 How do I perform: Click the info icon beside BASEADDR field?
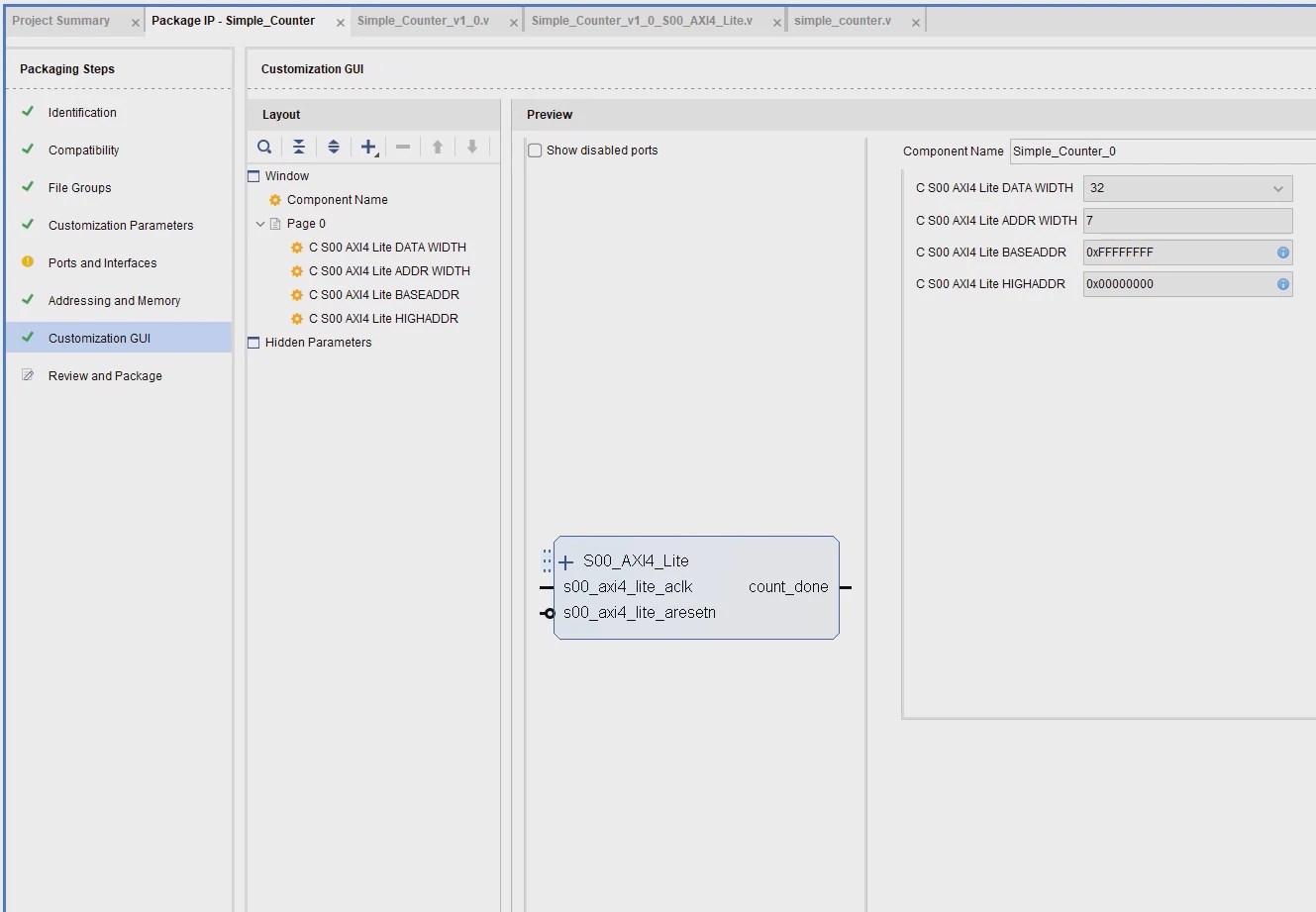point(1283,253)
